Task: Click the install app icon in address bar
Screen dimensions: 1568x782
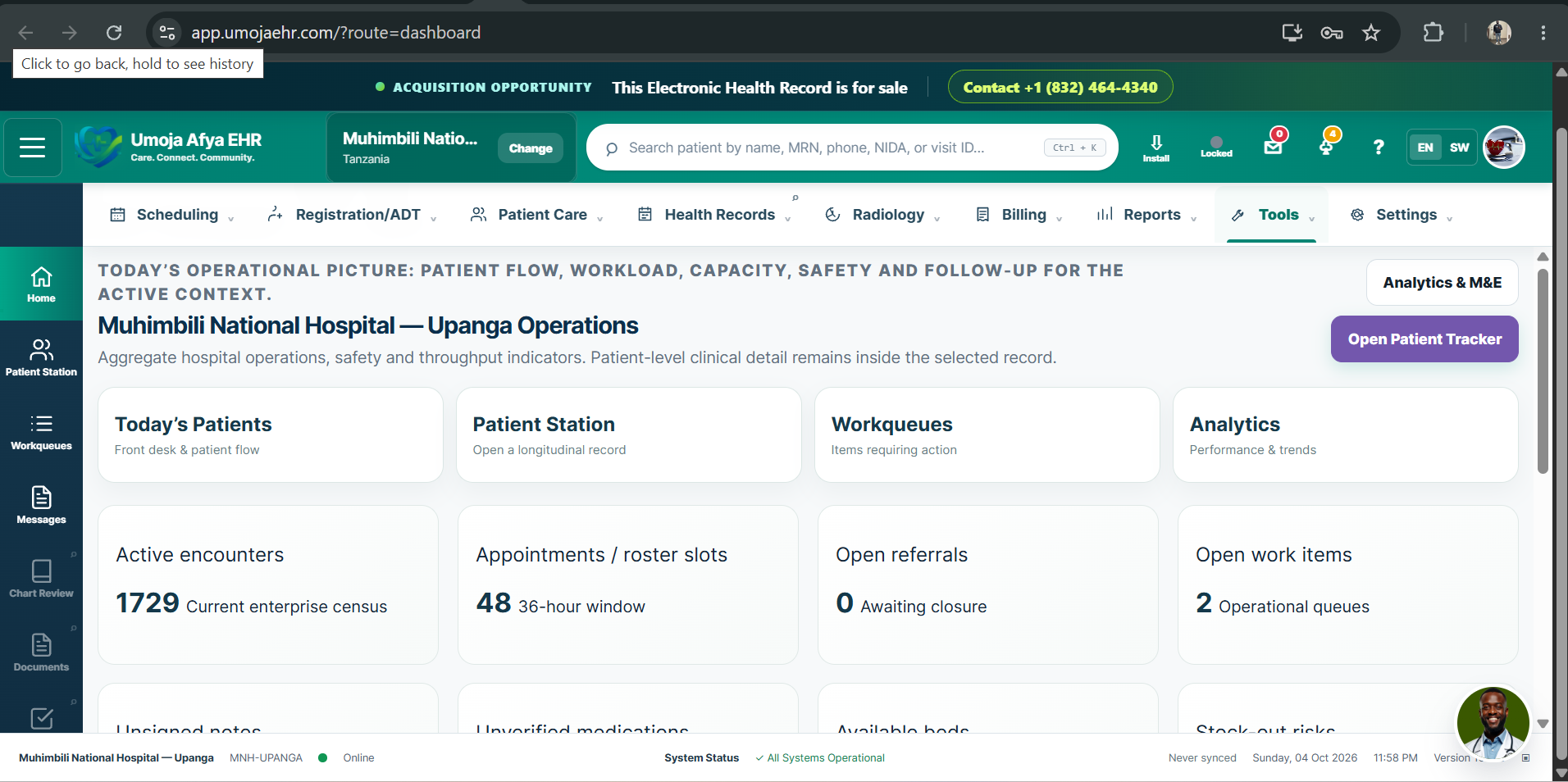Action: click(x=1292, y=33)
